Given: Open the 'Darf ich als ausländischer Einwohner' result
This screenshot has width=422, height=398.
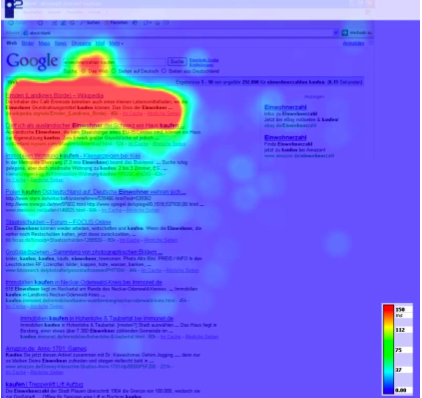Looking at the screenshot, I should (95, 126).
